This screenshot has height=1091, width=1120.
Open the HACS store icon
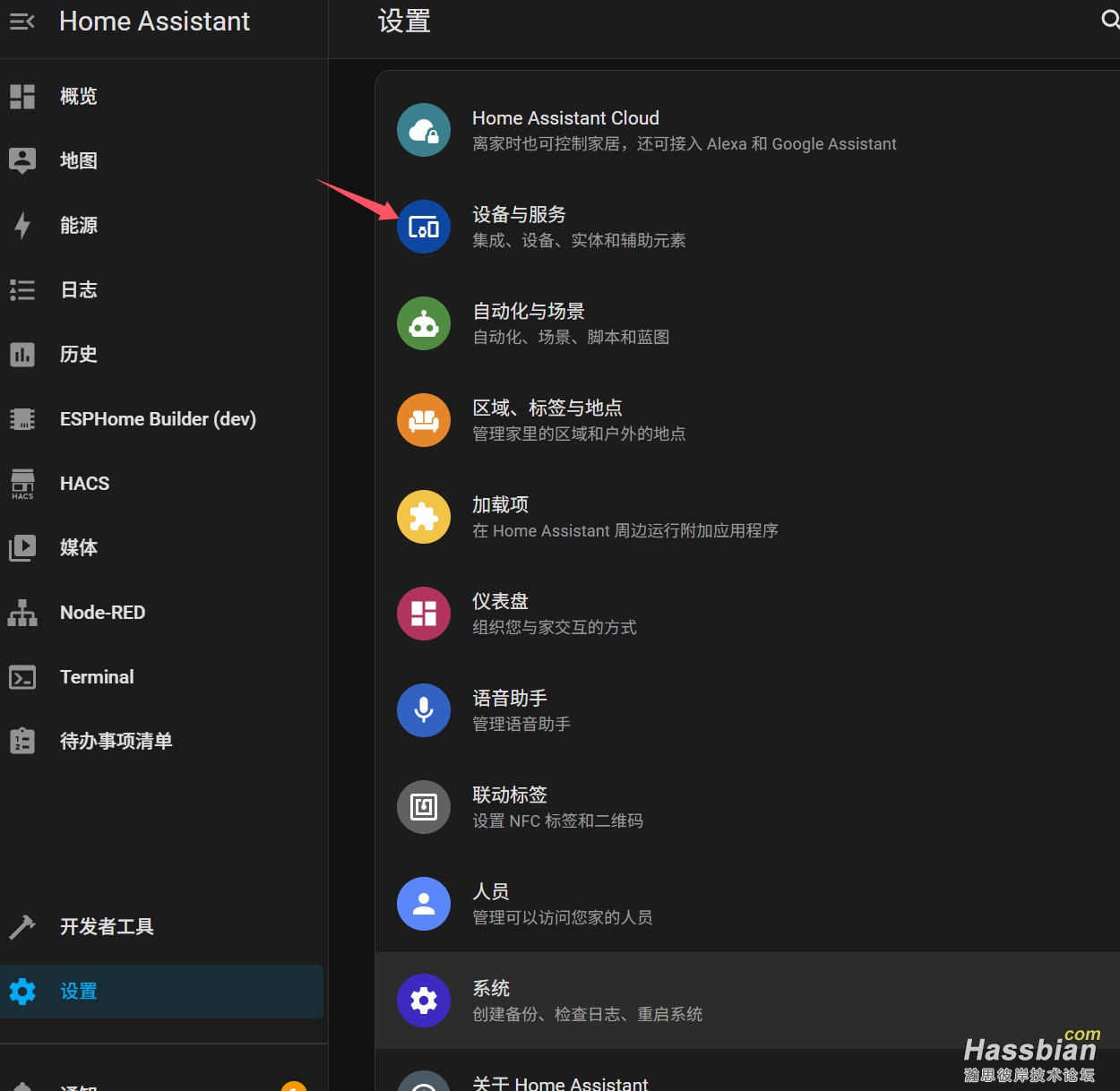[x=22, y=483]
